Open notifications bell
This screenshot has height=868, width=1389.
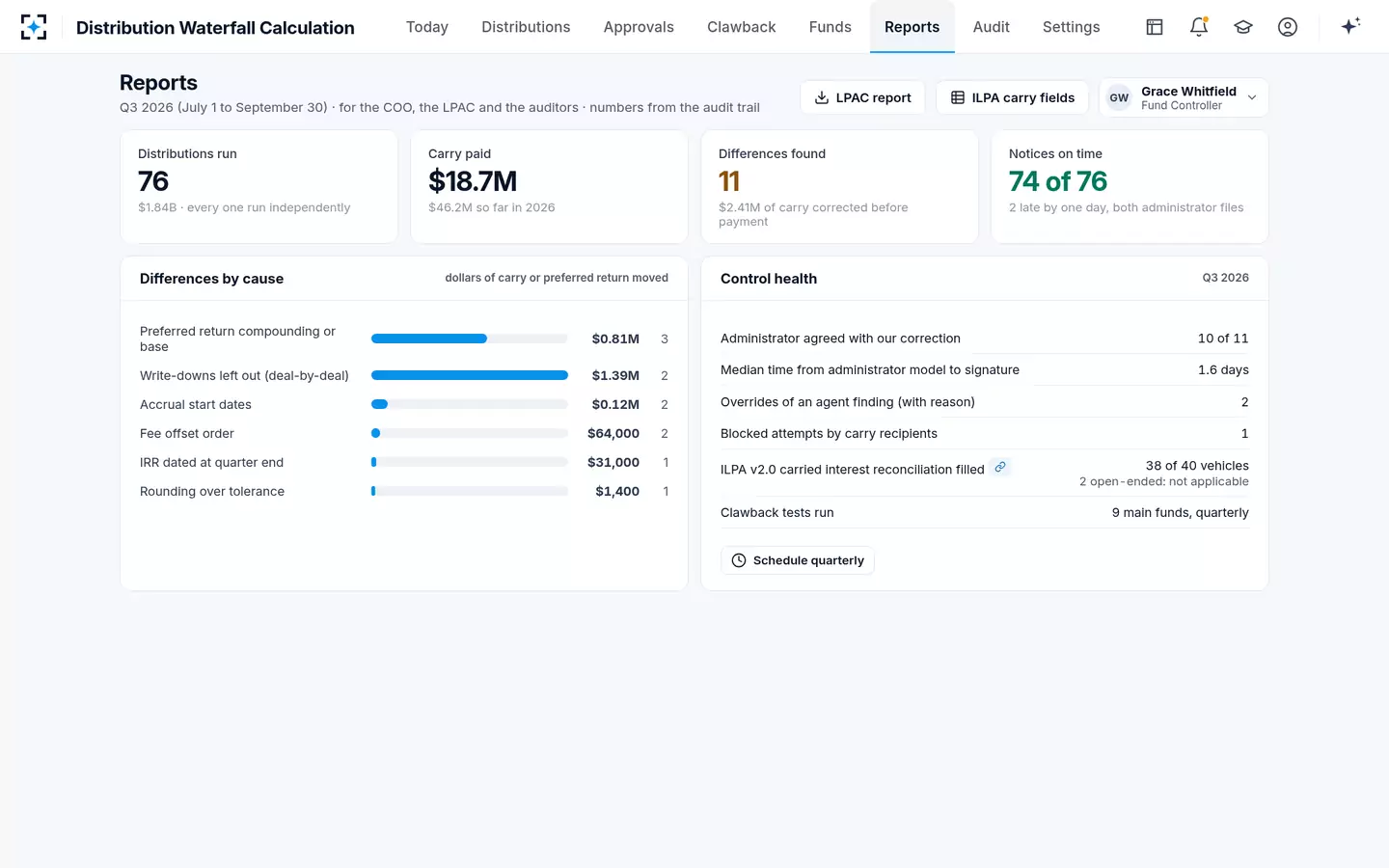[1199, 27]
